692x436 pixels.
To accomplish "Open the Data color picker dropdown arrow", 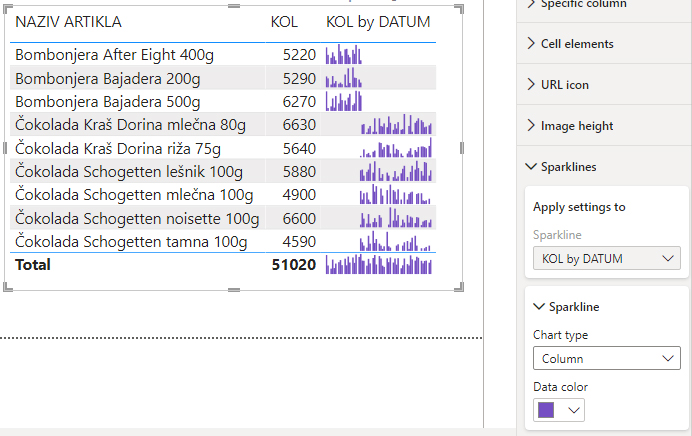I will point(573,410).
